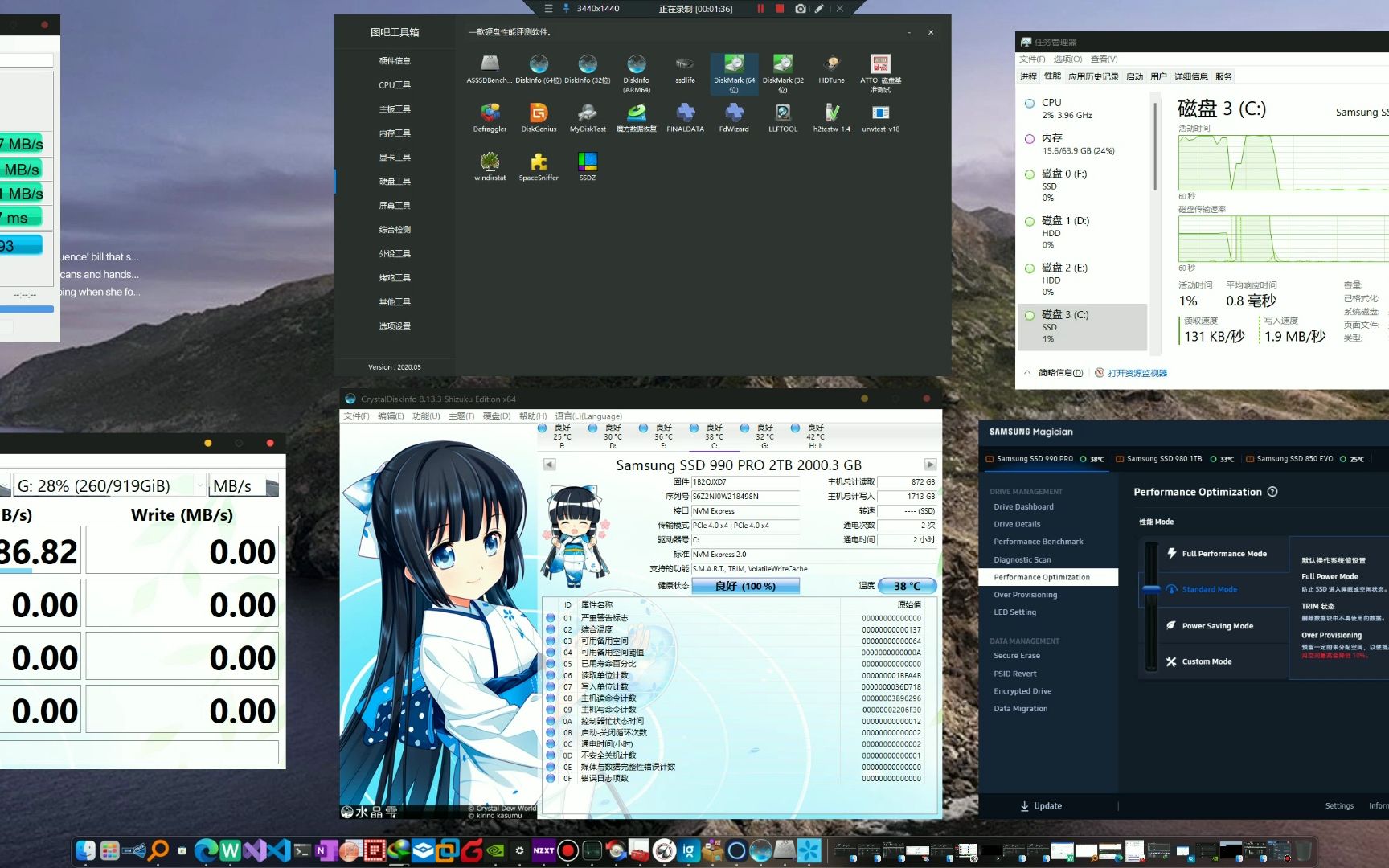This screenshot has width=1389, height=868.
Task: Select CPU in the Task Manager performance list
Action: (1083, 108)
